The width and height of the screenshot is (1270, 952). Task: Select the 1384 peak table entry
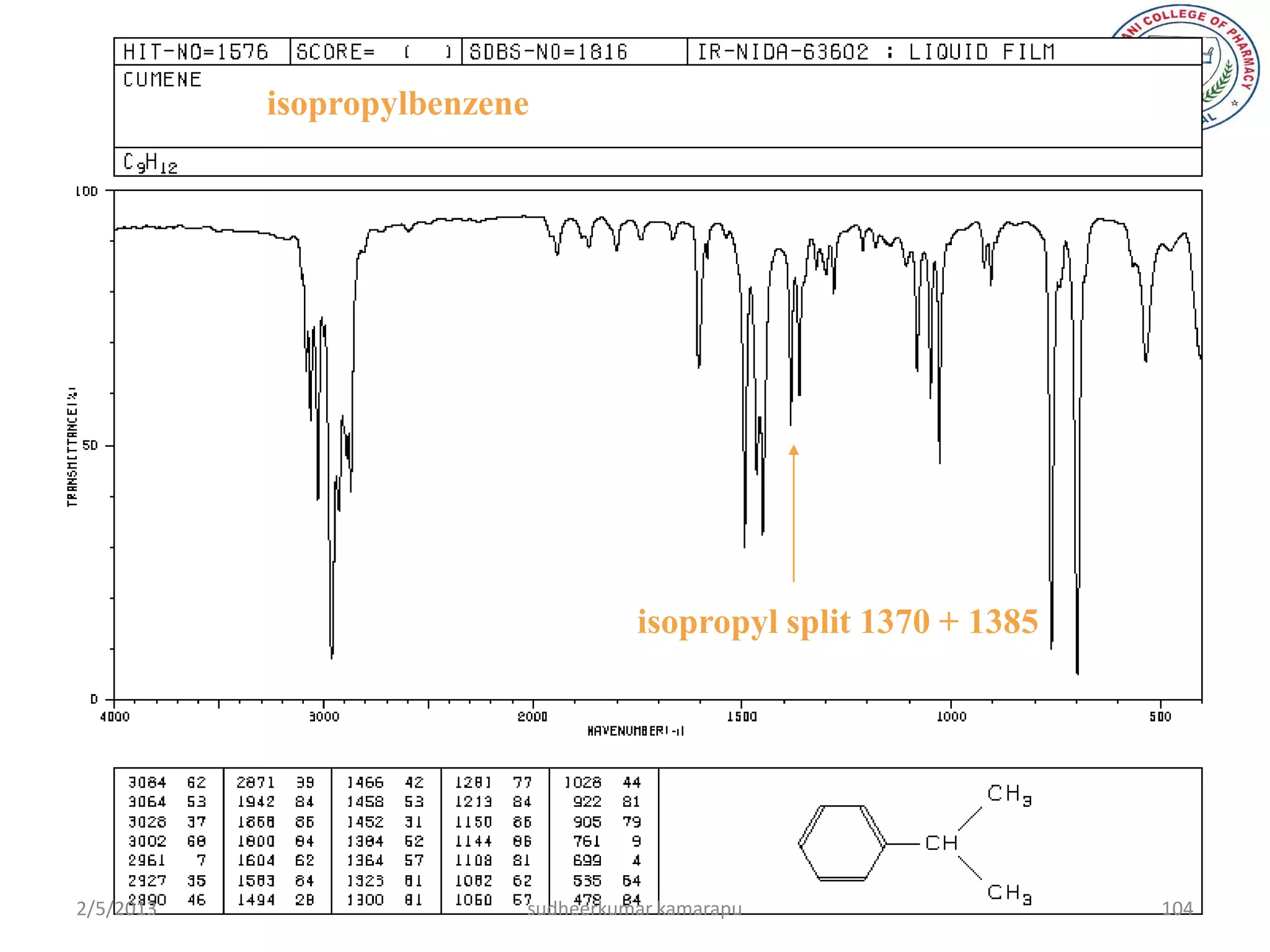coord(385,842)
